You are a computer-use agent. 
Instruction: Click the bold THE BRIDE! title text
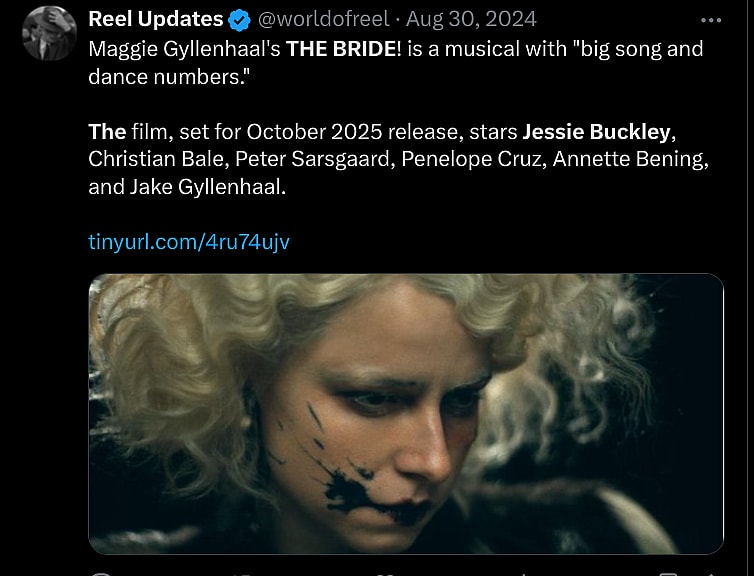343,49
